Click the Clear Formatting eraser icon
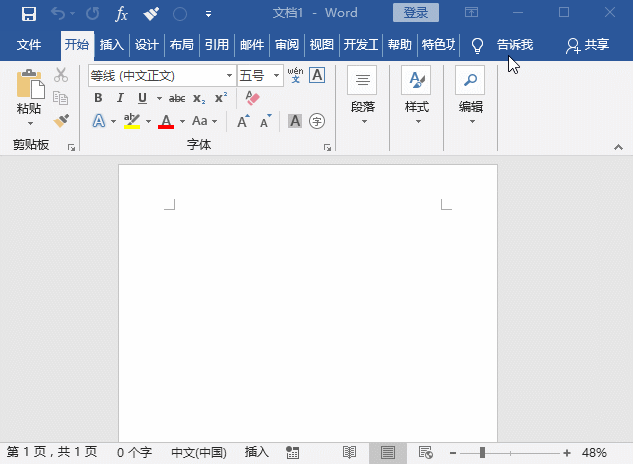This screenshot has height=464, width=633. point(252,98)
